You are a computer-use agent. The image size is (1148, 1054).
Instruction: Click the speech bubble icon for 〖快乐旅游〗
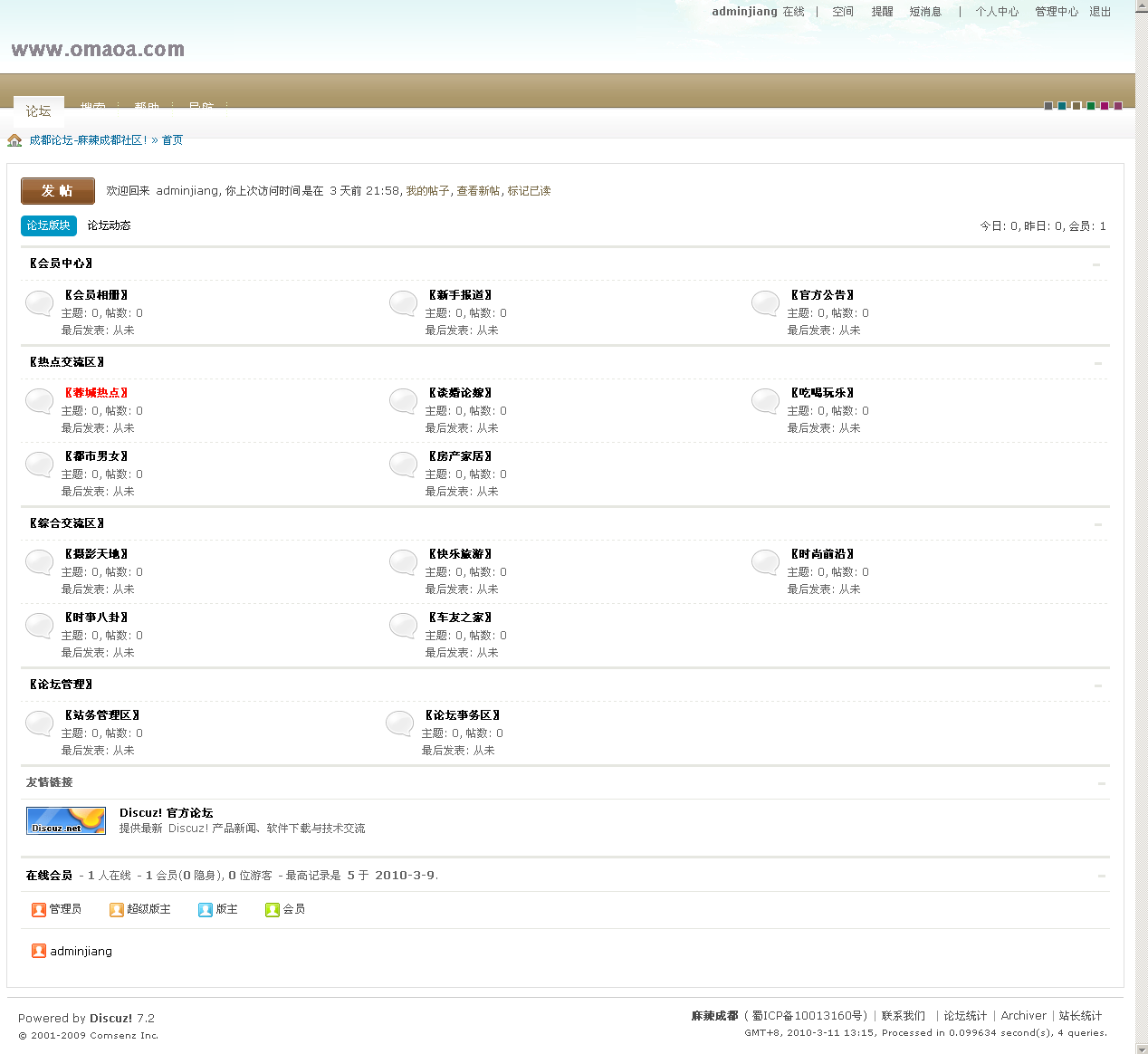click(403, 562)
